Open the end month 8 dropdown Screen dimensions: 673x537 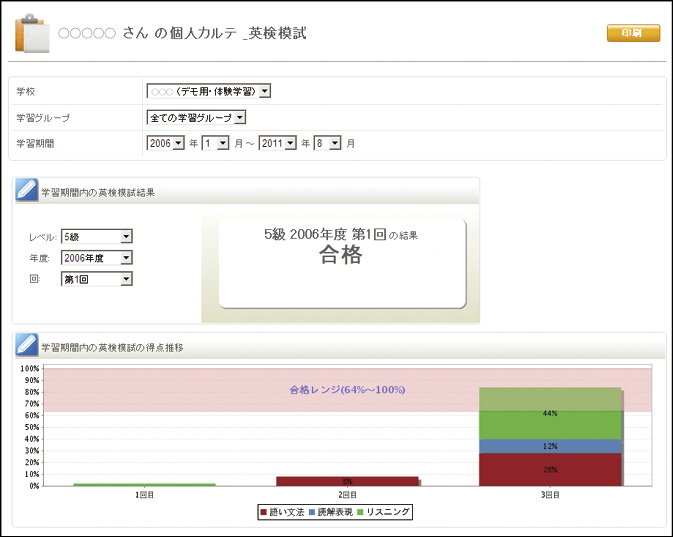pos(327,143)
